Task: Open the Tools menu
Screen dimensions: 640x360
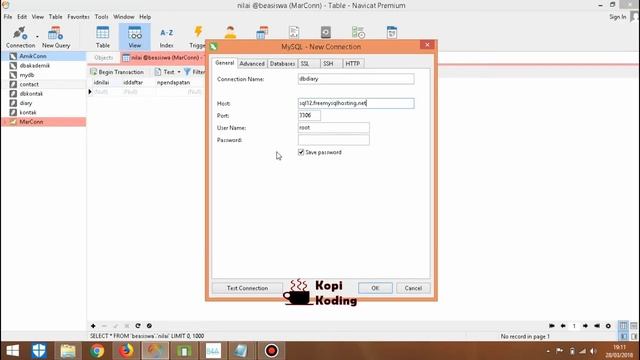Action: (x=101, y=17)
